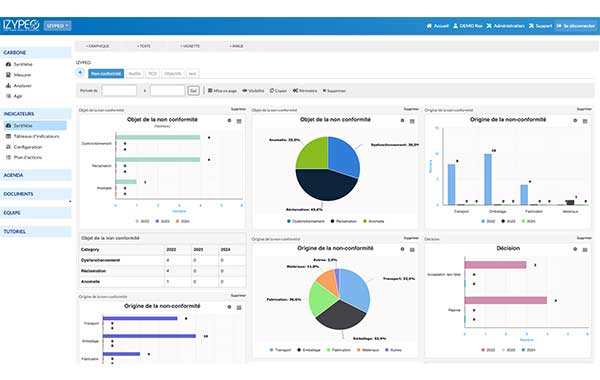Image resolution: width=600 pixels, height=380 pixels.
Task: Open Analyser in the CARBONE section
Action: (x=19, y=86)
